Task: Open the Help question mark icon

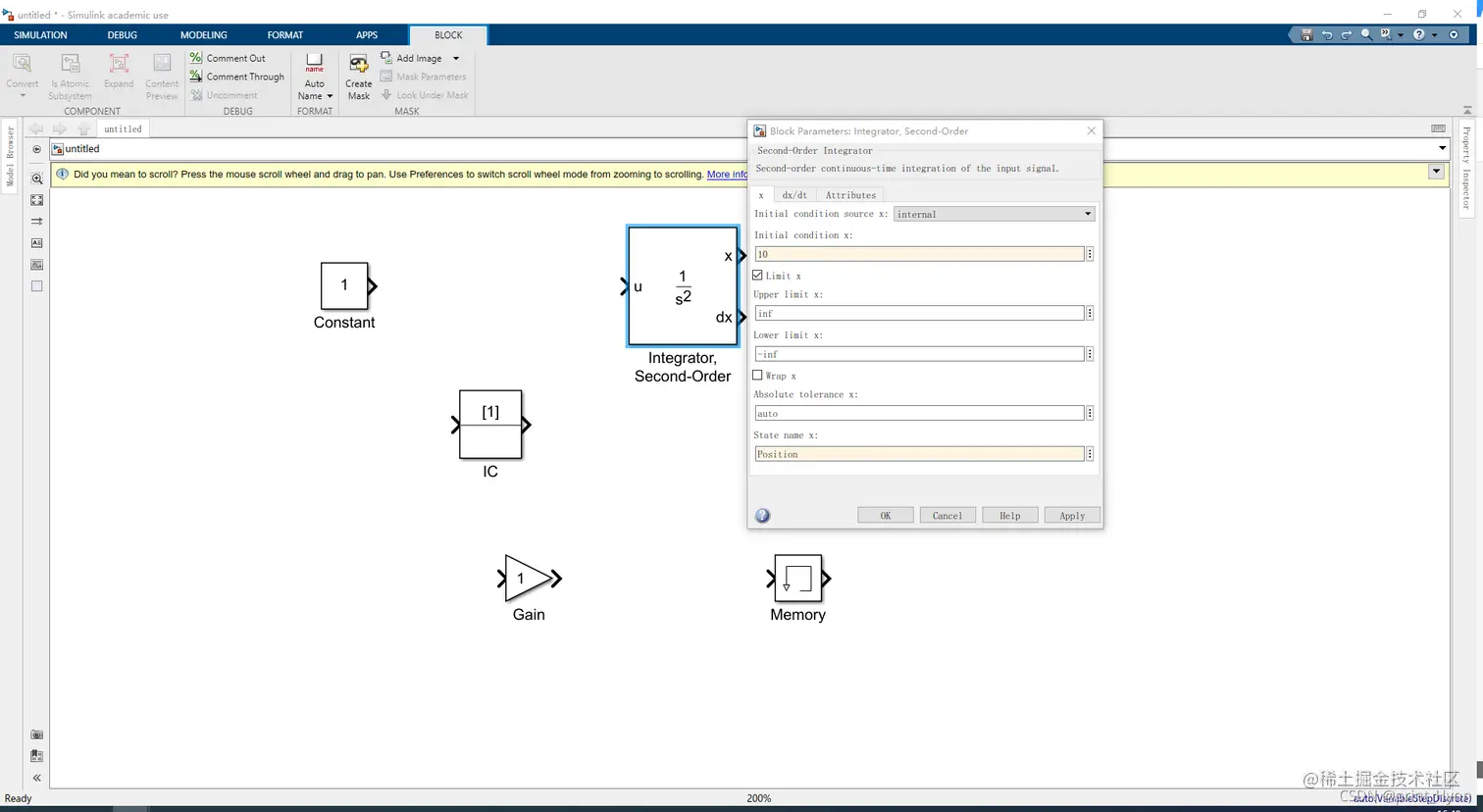Action: point(1419,34)
